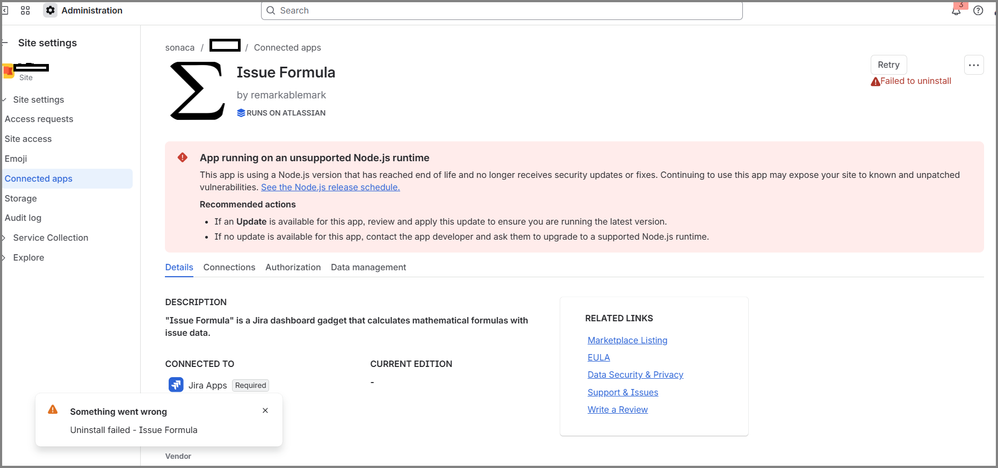Click the Site settings sidebar title

coord(47,43)
